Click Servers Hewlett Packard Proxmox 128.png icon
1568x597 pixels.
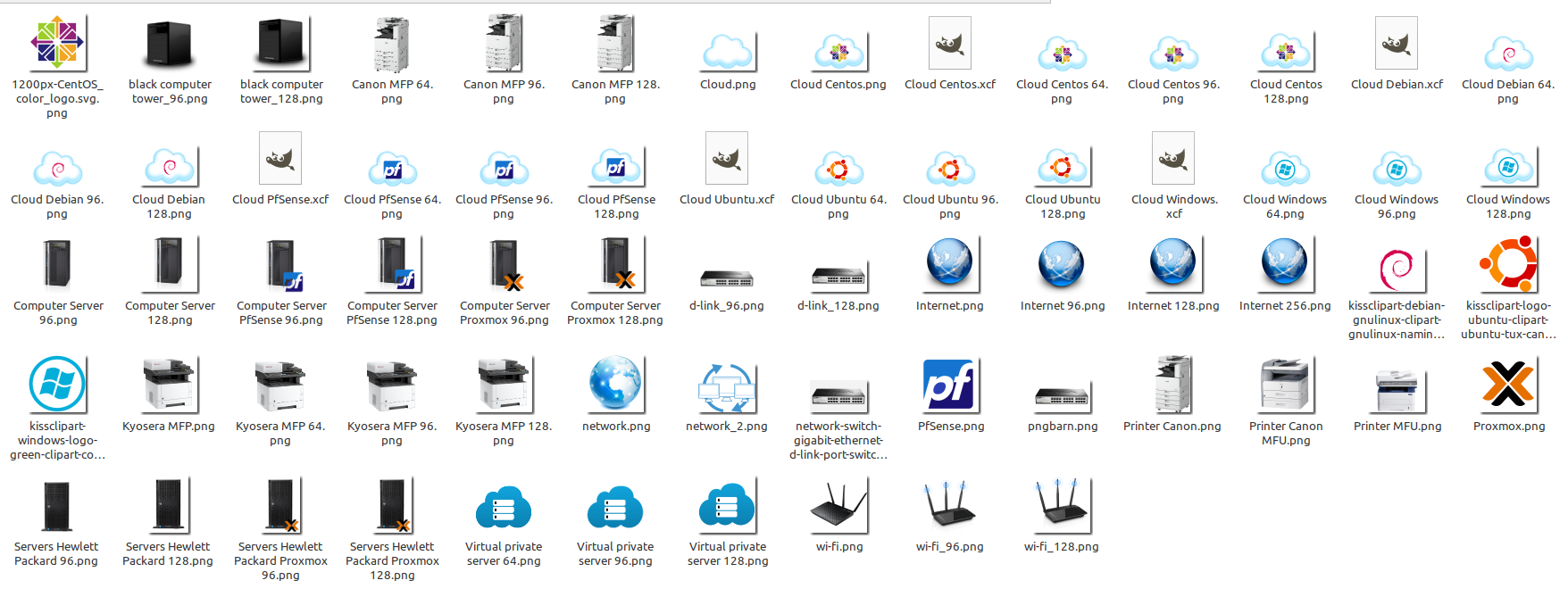394,506
